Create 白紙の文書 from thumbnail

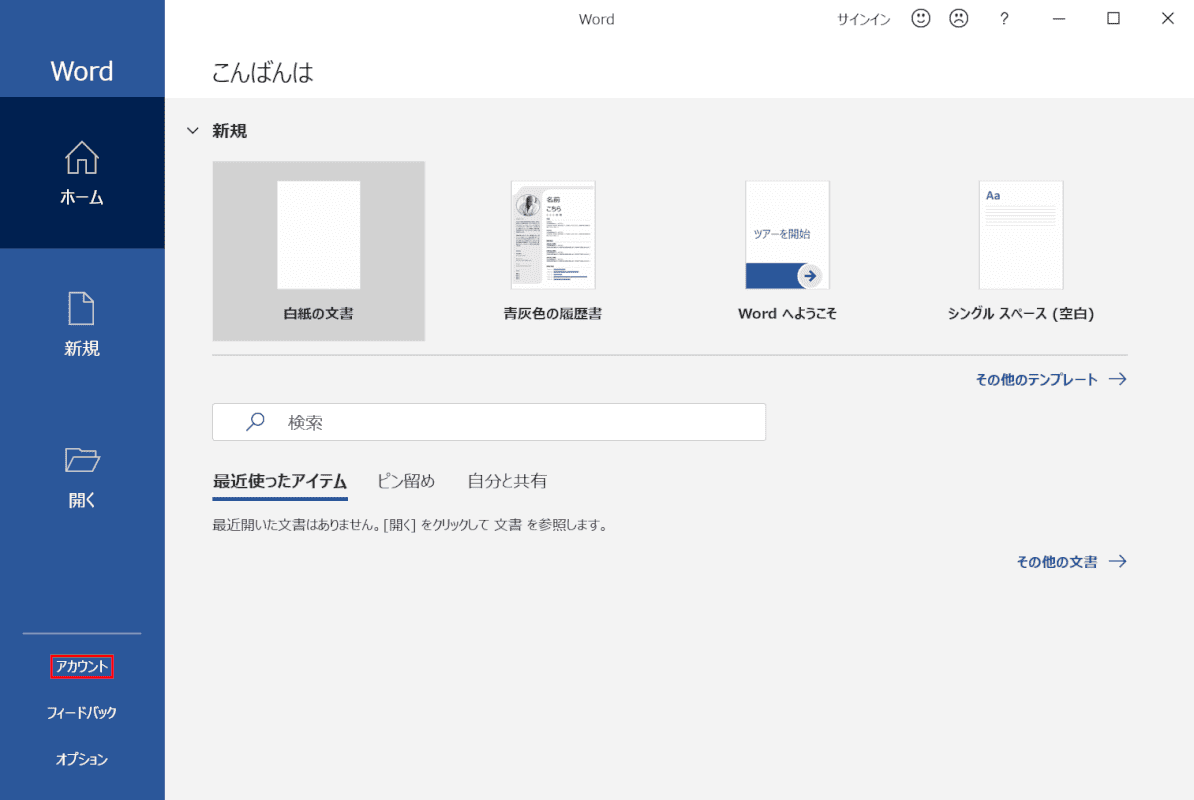(x=318, y=251)
